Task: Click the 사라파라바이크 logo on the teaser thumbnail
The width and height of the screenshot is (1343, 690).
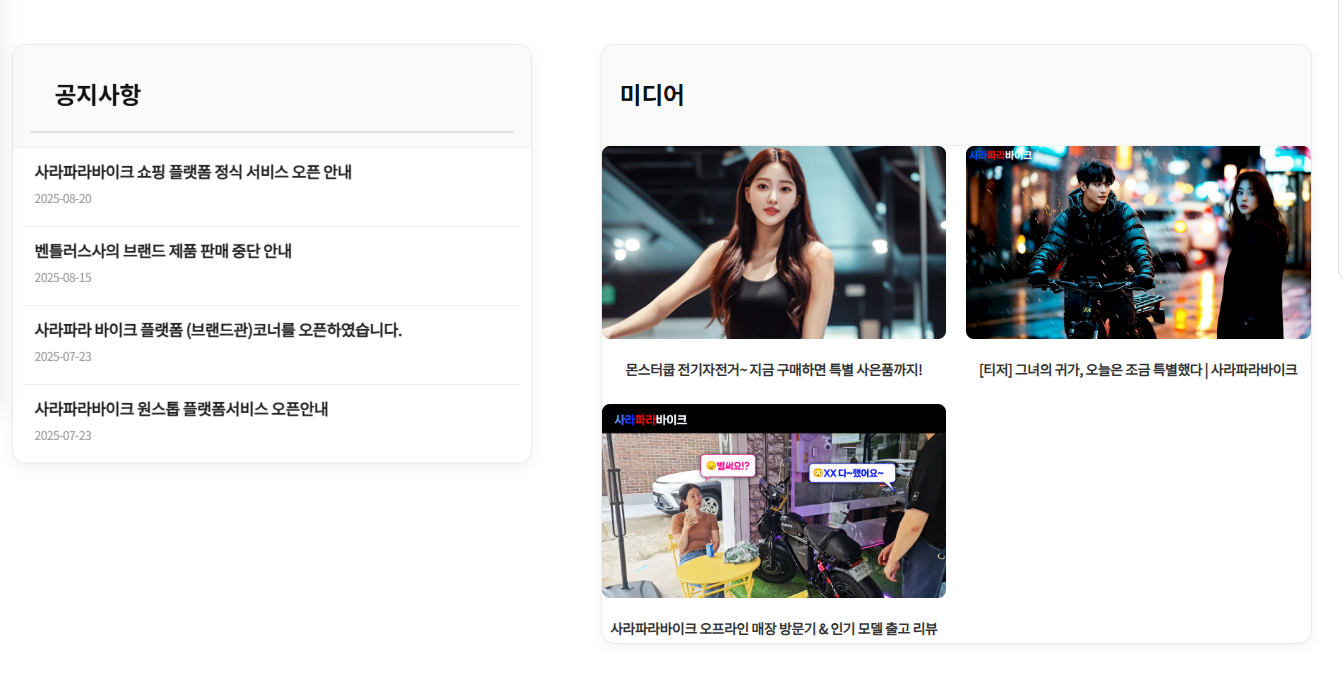Action: point(1000,155)
